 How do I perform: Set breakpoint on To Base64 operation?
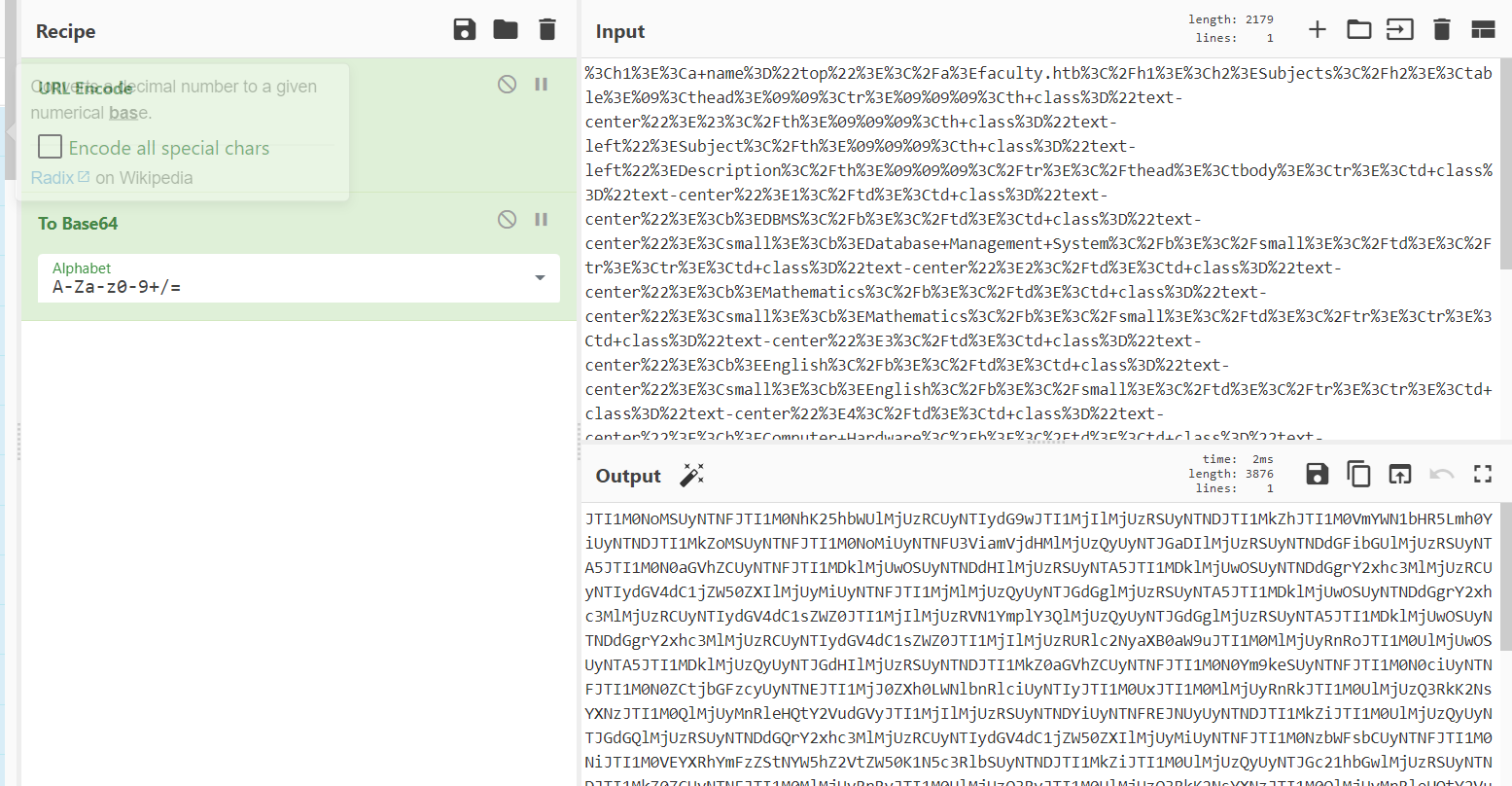tap(542, 220)
